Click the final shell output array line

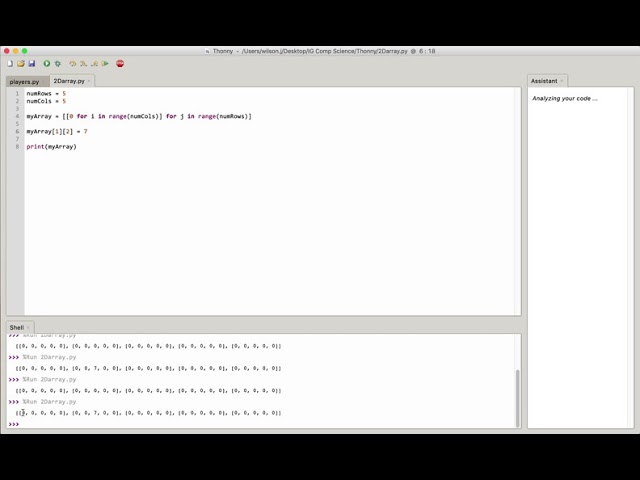[x=148, y=413]
